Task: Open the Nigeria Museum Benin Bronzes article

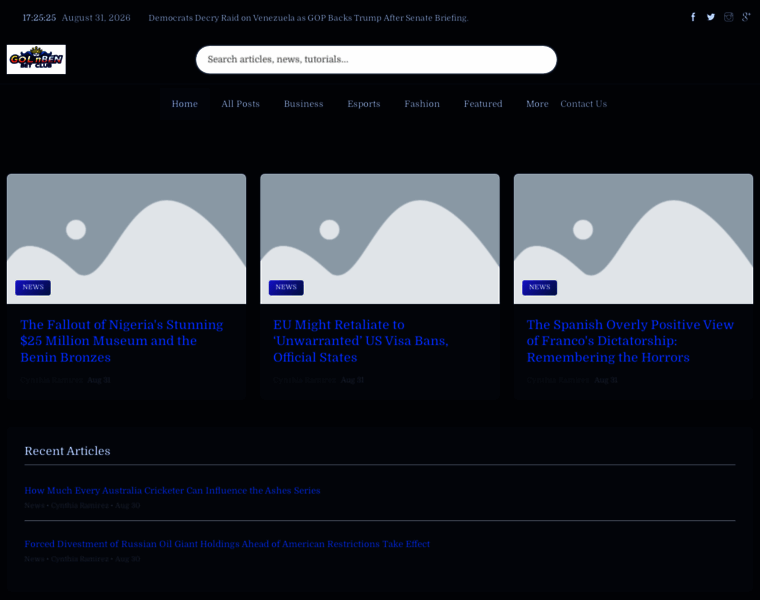Action: 122,341
